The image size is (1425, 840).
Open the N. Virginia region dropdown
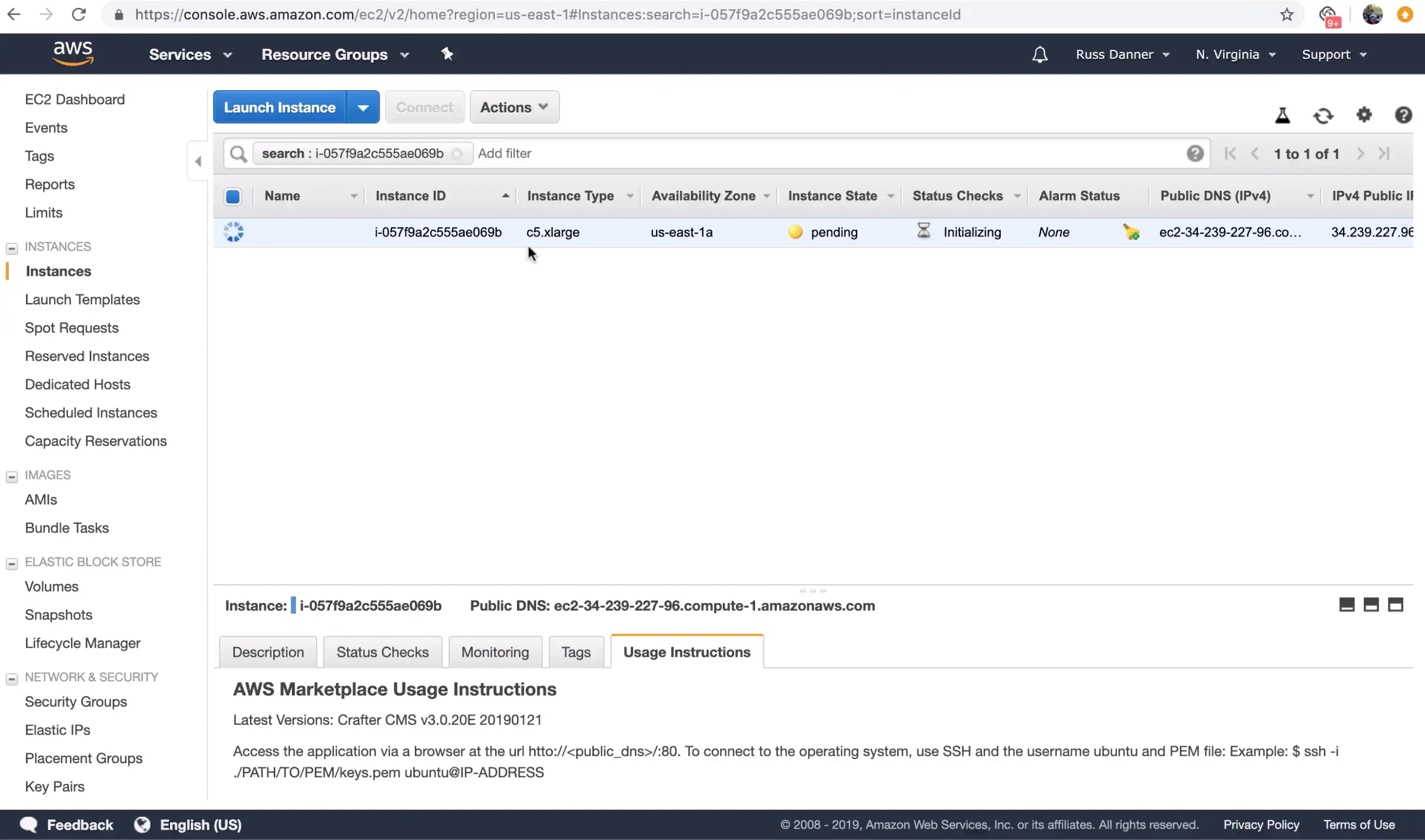click(1235, 54)
